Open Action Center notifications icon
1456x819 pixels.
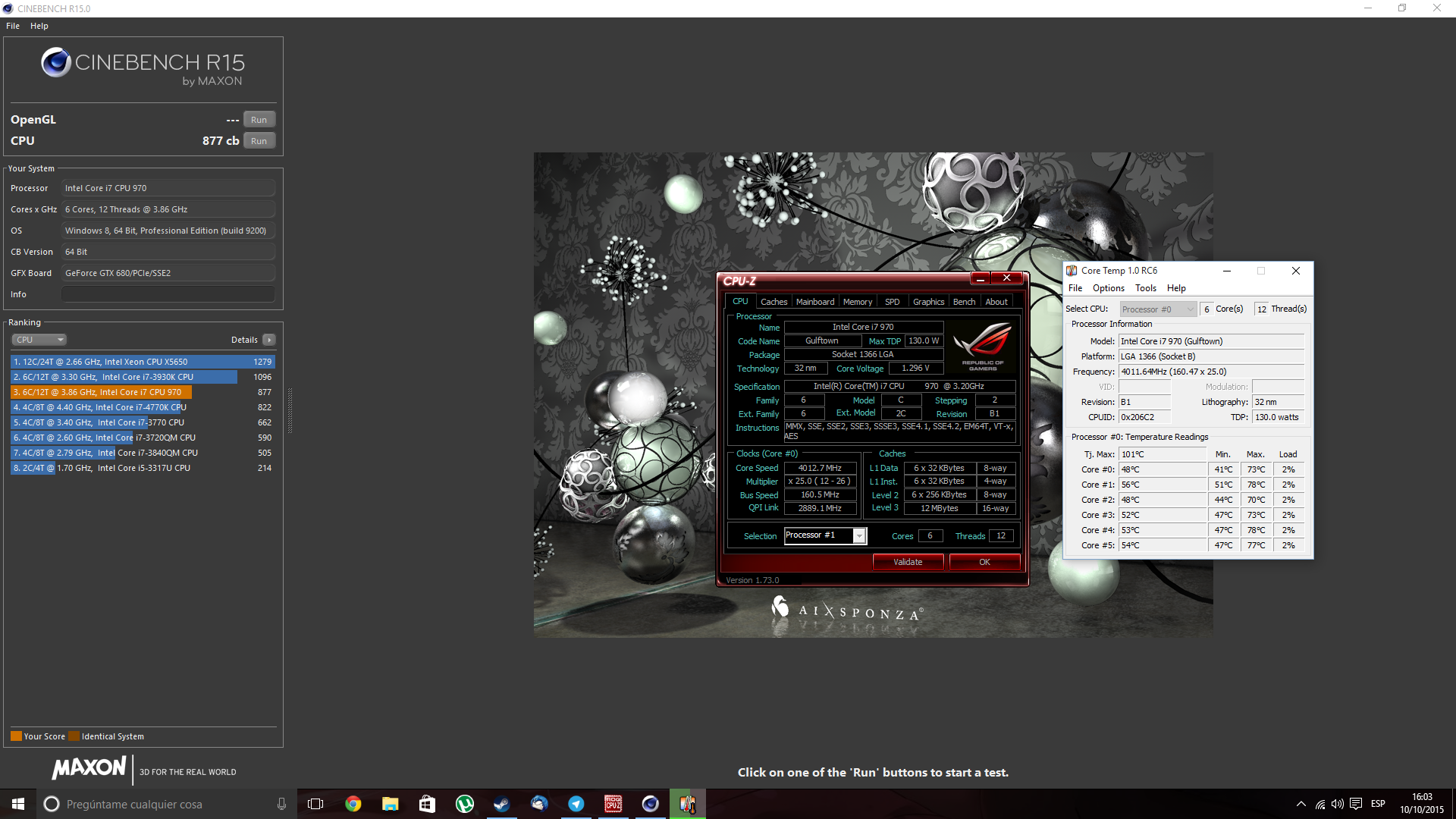(x=1356, y=804)
